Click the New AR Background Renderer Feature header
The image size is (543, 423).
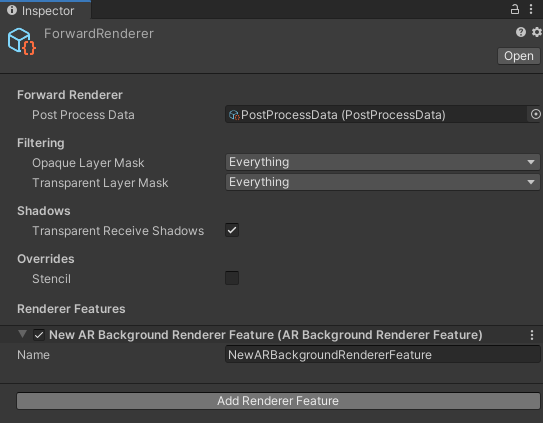click(266, 335)
